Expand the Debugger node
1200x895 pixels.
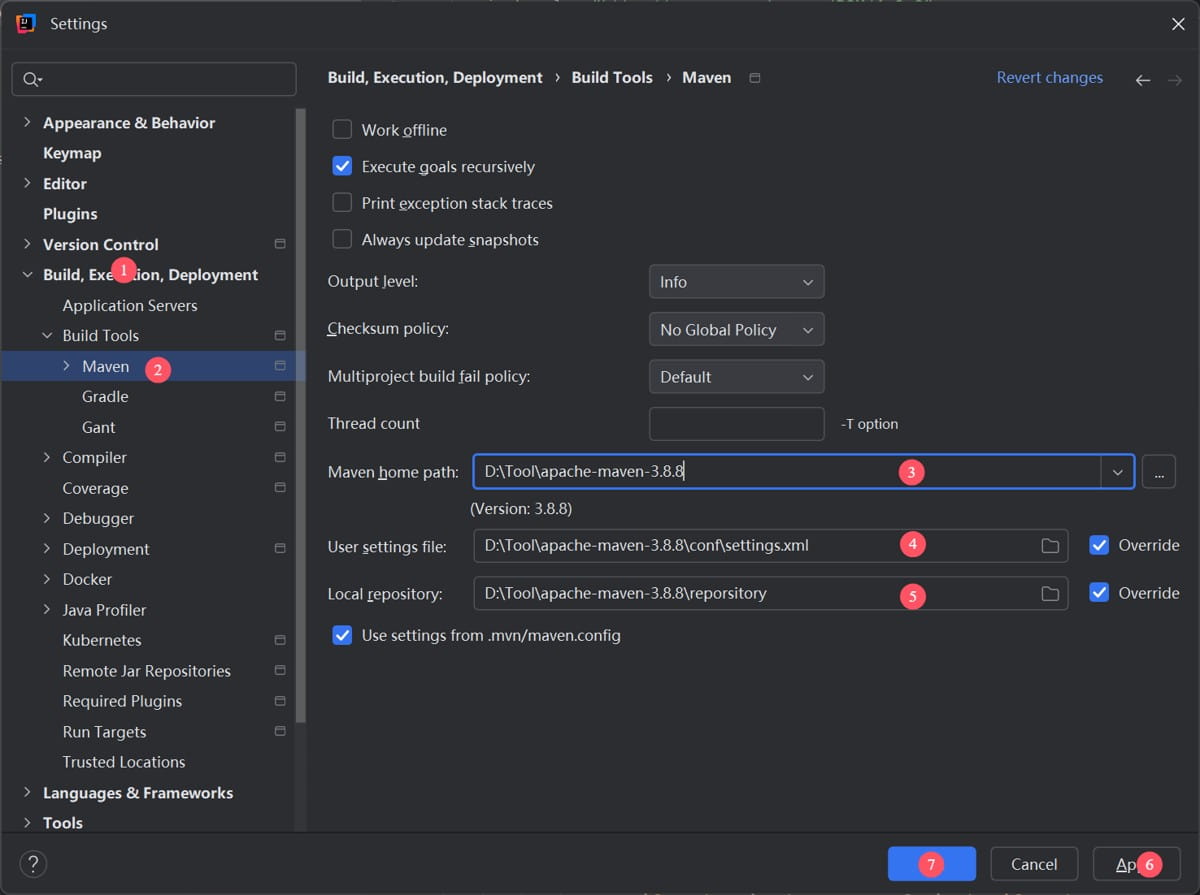click(x=47, y=519)
